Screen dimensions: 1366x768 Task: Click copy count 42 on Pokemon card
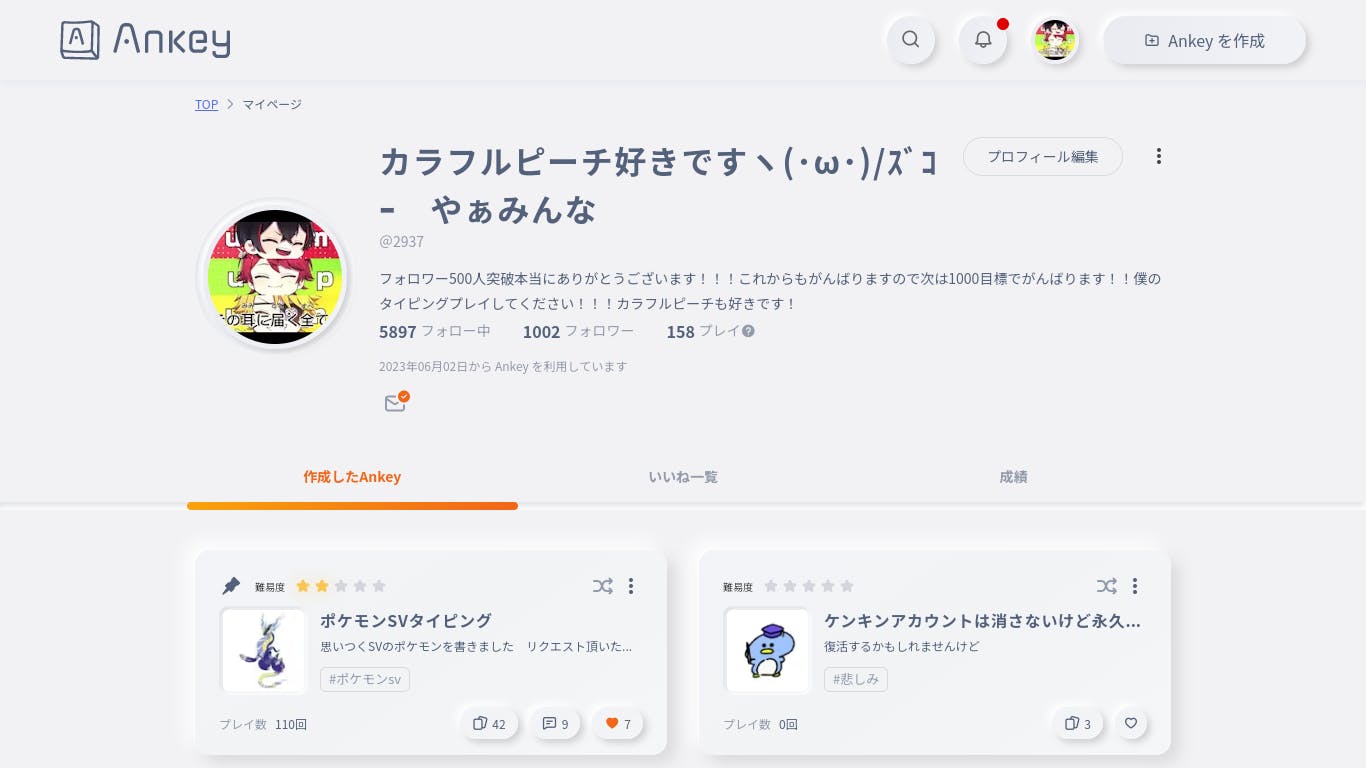tap(489, 724)
